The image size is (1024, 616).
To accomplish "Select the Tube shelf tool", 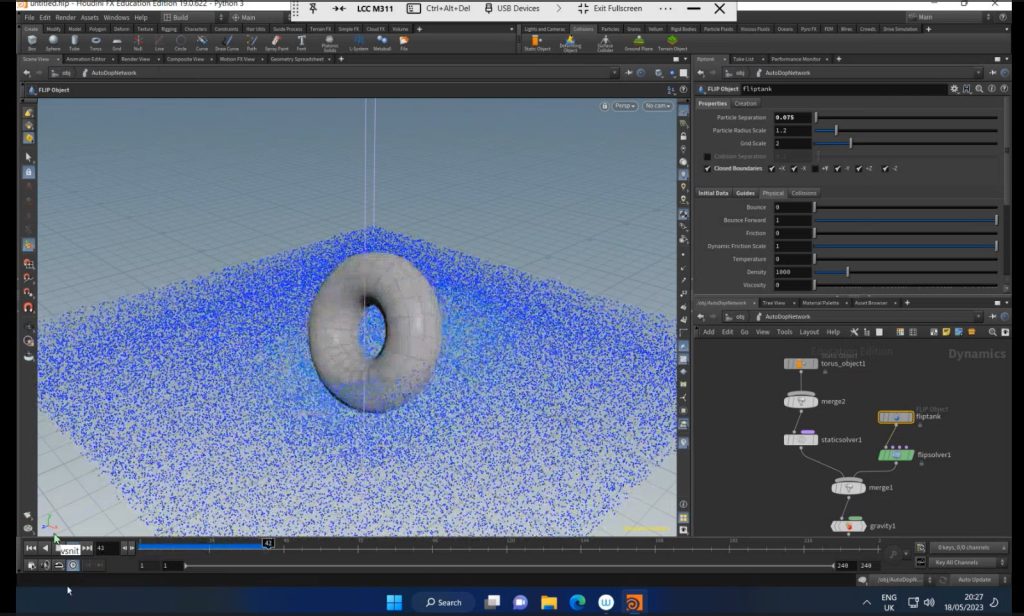I will coord(74,43).
